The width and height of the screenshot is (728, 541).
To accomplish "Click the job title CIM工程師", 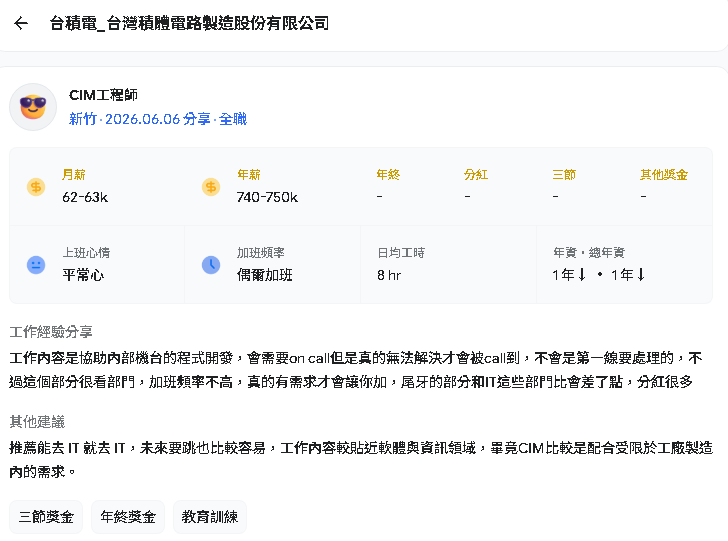I will point(103,95).
